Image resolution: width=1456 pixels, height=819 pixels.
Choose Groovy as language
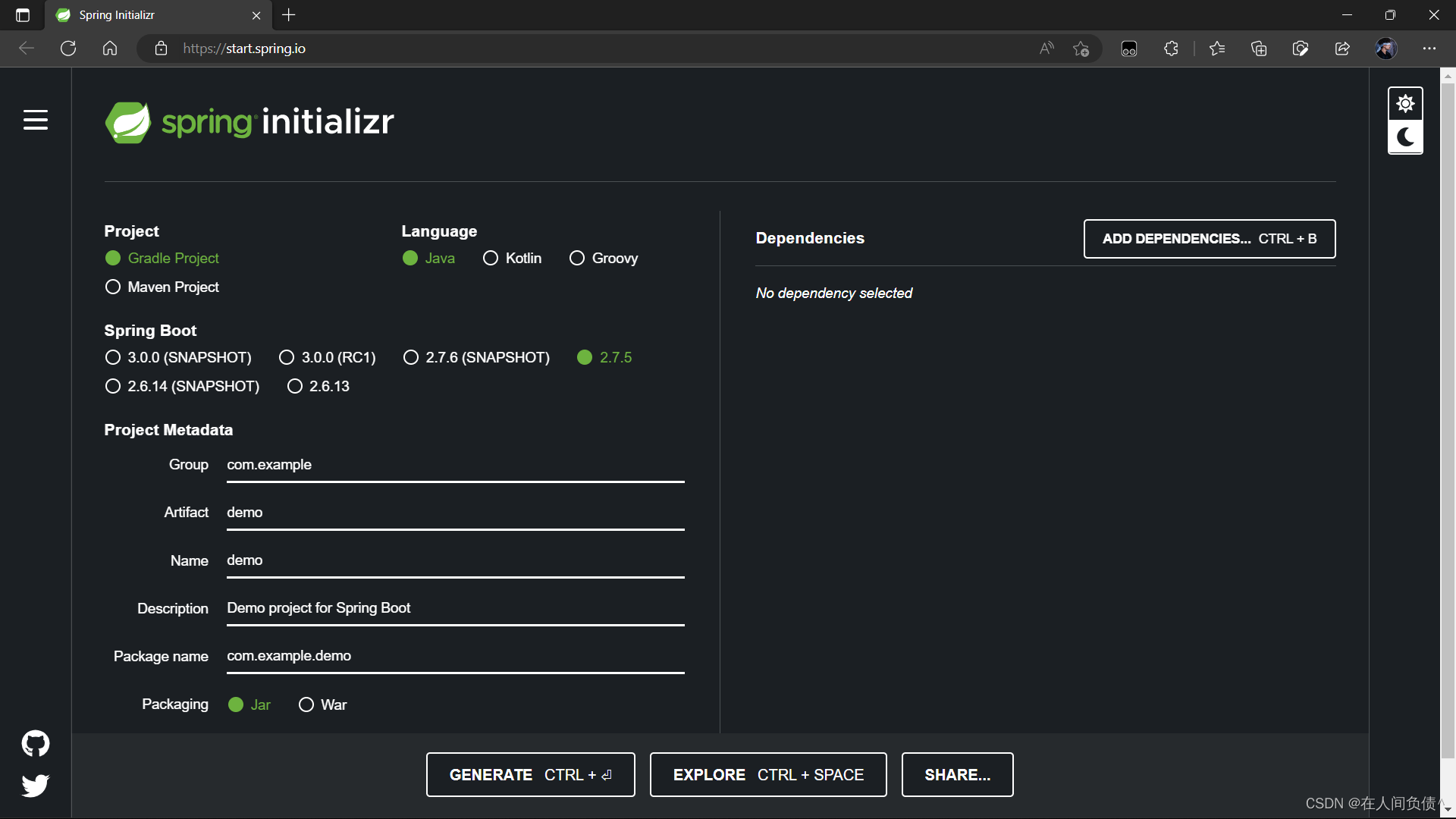604,259
